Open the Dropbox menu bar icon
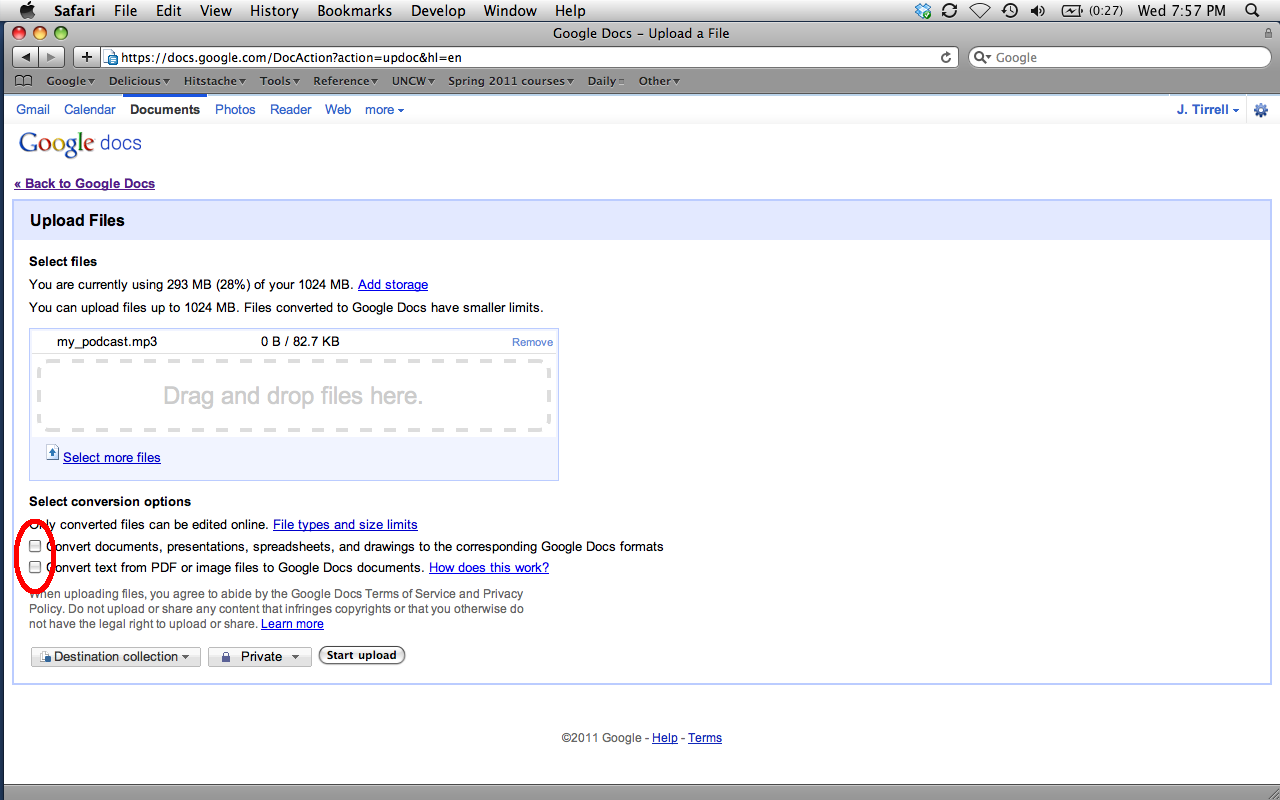Screen dimensions: 1280x800 click(923, 11)
